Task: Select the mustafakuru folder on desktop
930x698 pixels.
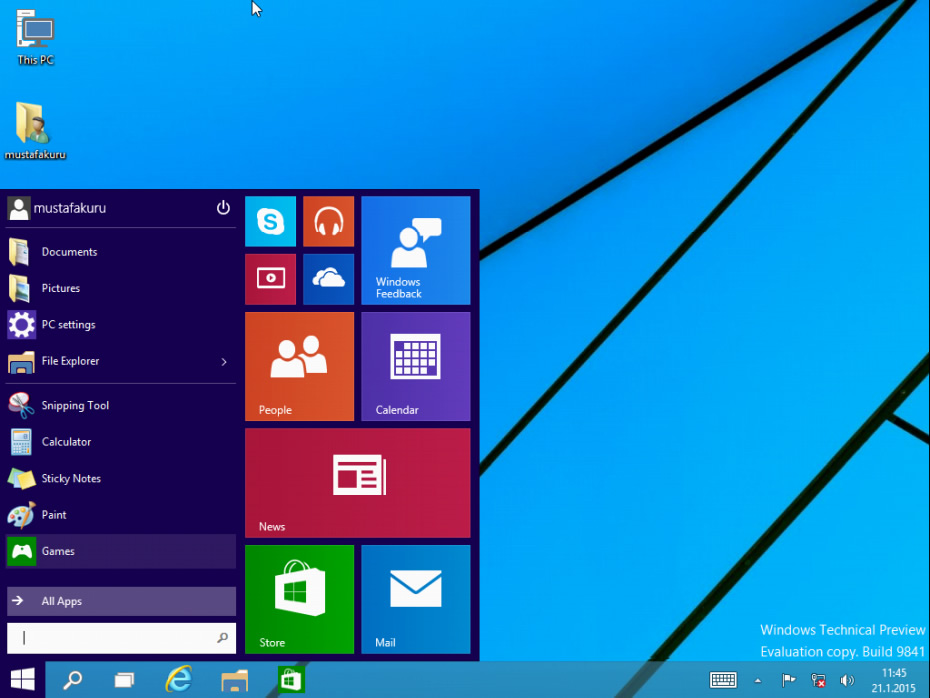Action: pos(35,131)
